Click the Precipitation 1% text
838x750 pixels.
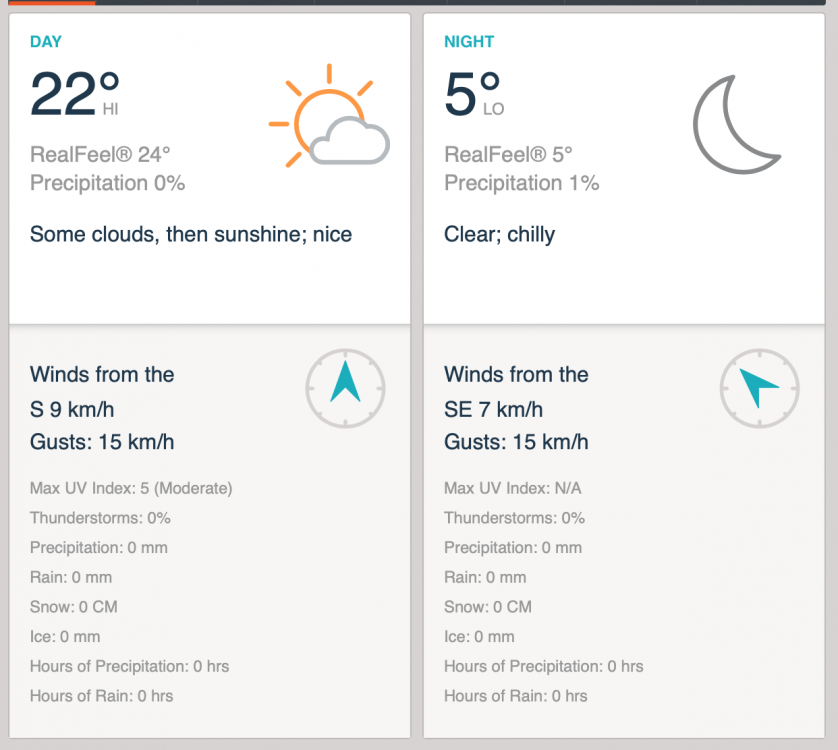pyautogui.click(x=521, y=183)
